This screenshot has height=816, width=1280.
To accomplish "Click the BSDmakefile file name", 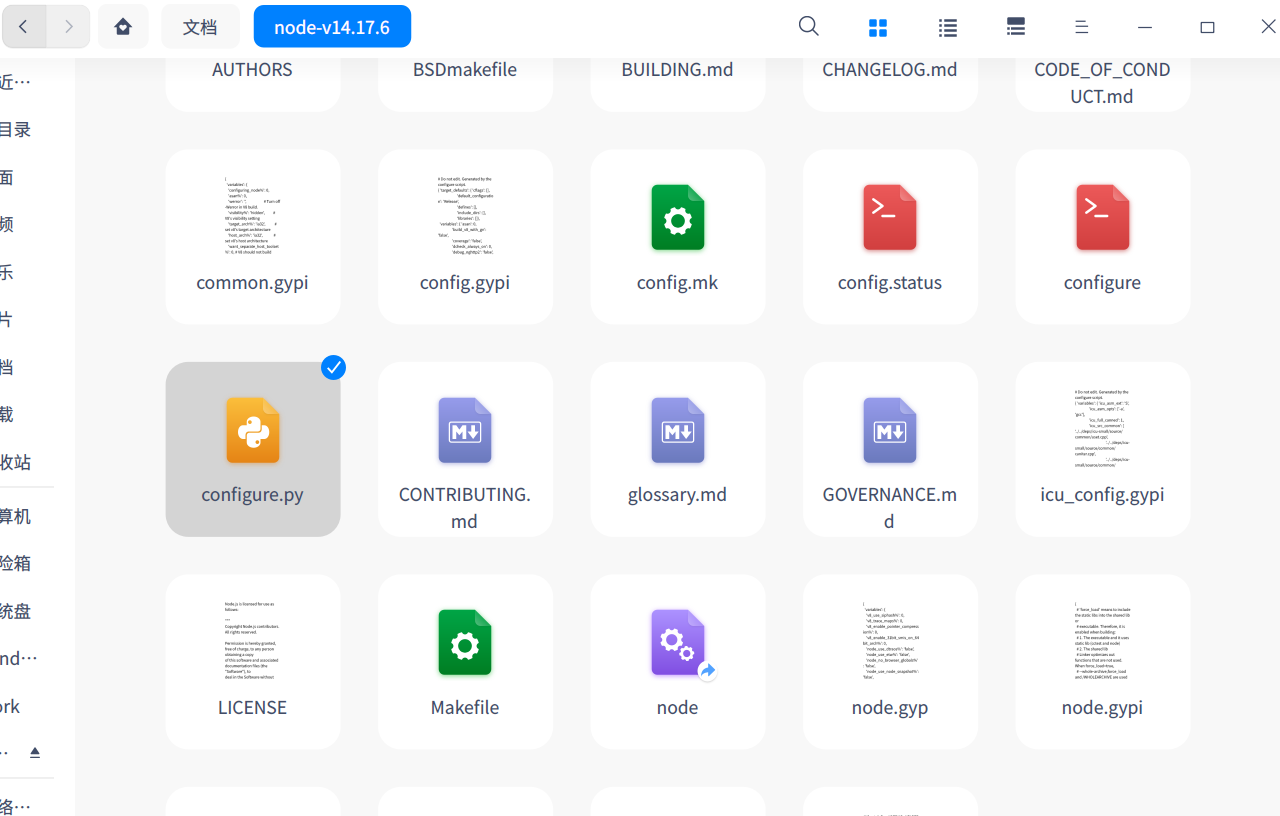I will click(x=465, y=70).
